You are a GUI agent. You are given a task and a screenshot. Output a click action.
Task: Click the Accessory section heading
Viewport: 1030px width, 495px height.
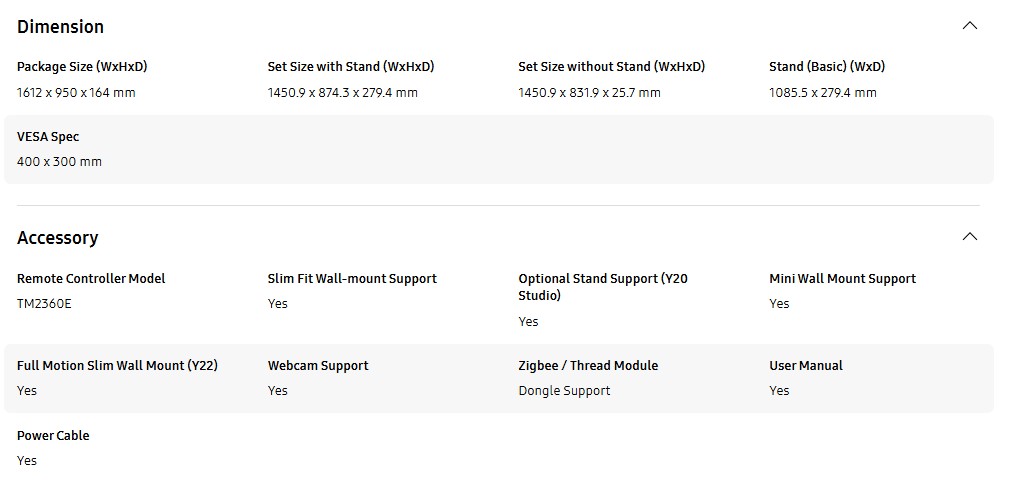tap(58, 238)
